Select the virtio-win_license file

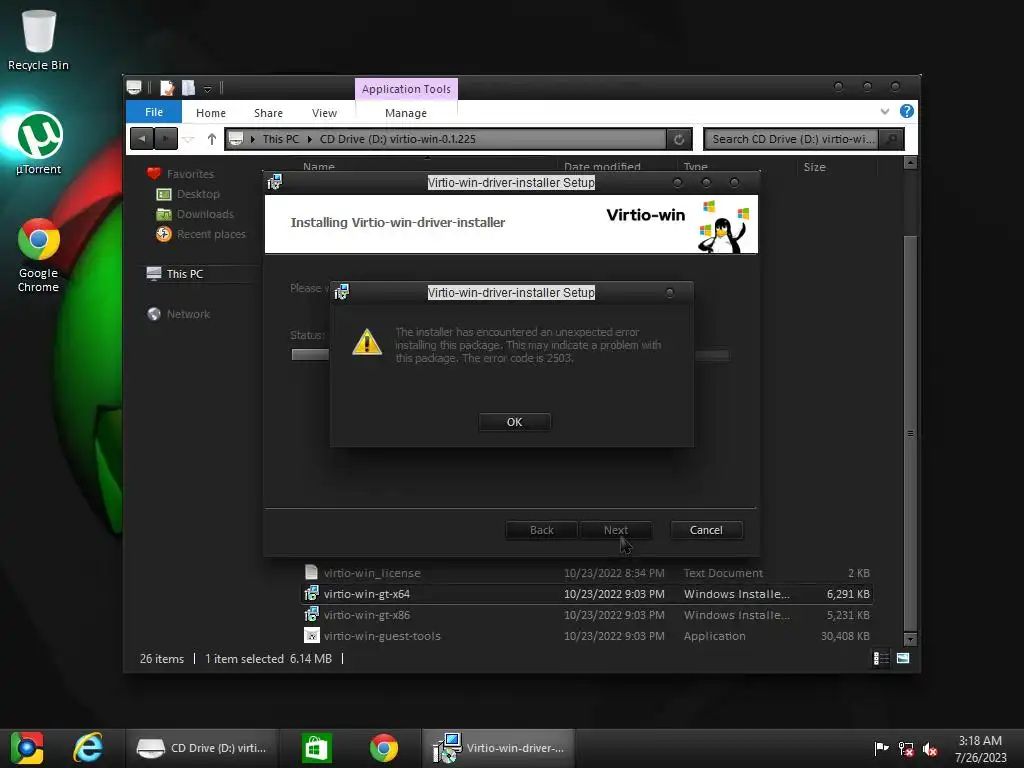coord(586,573)
